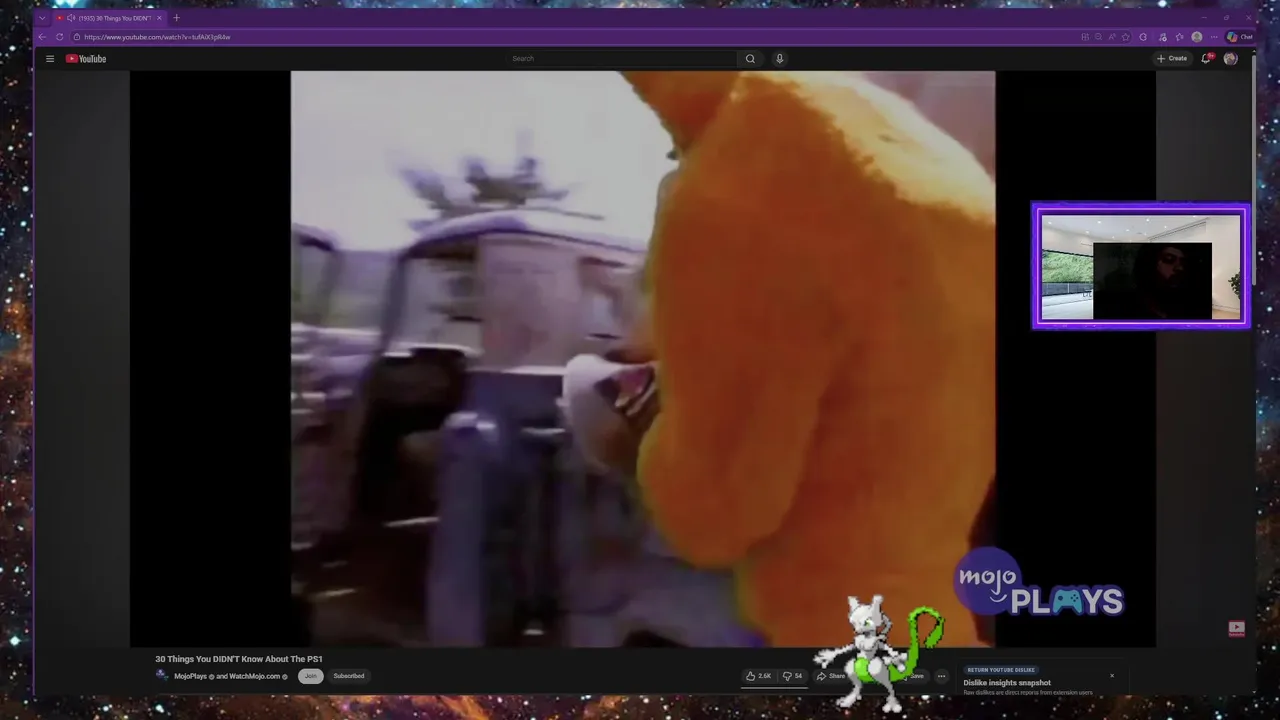Click the small YouTube icon beside the player
Viewport: 1280px width, 720px height.
pos(1237,628)
